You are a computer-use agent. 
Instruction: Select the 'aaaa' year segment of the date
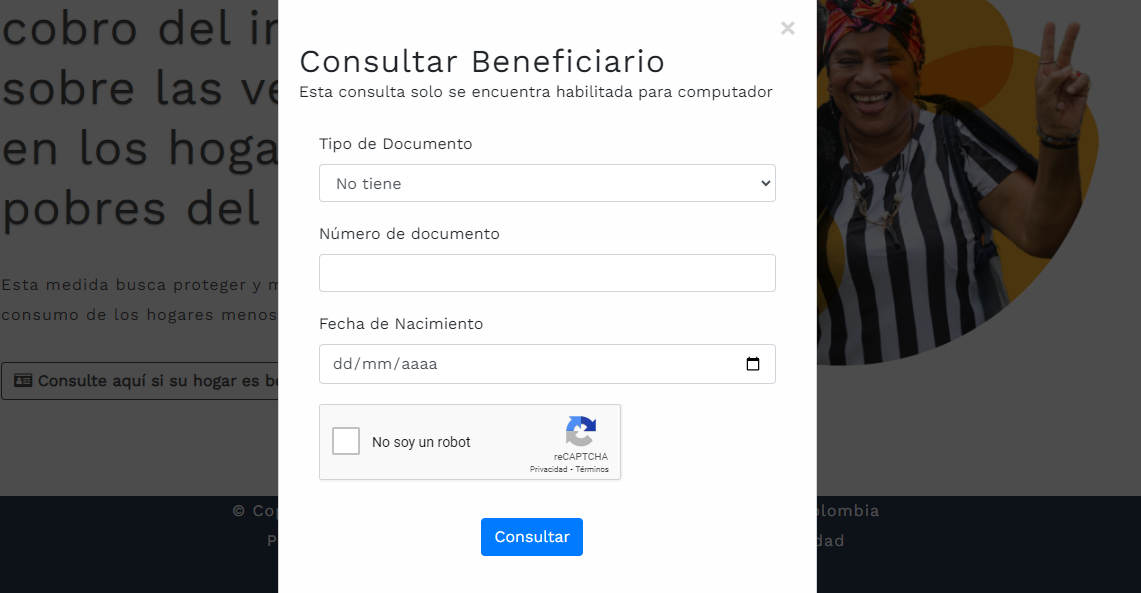(419, 364)
